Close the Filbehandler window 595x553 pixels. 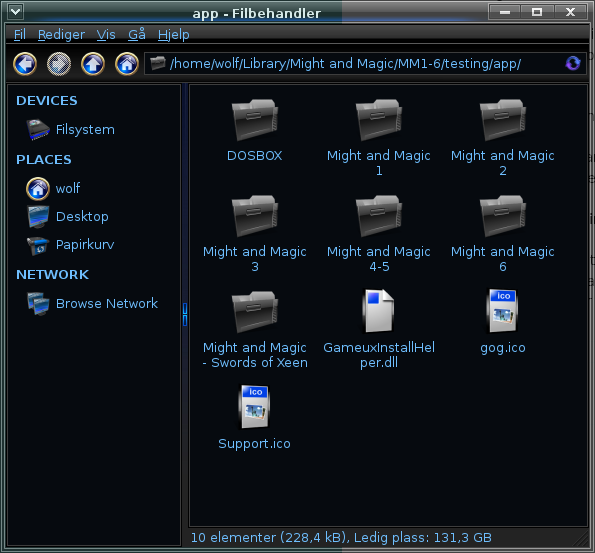(571, 12)
